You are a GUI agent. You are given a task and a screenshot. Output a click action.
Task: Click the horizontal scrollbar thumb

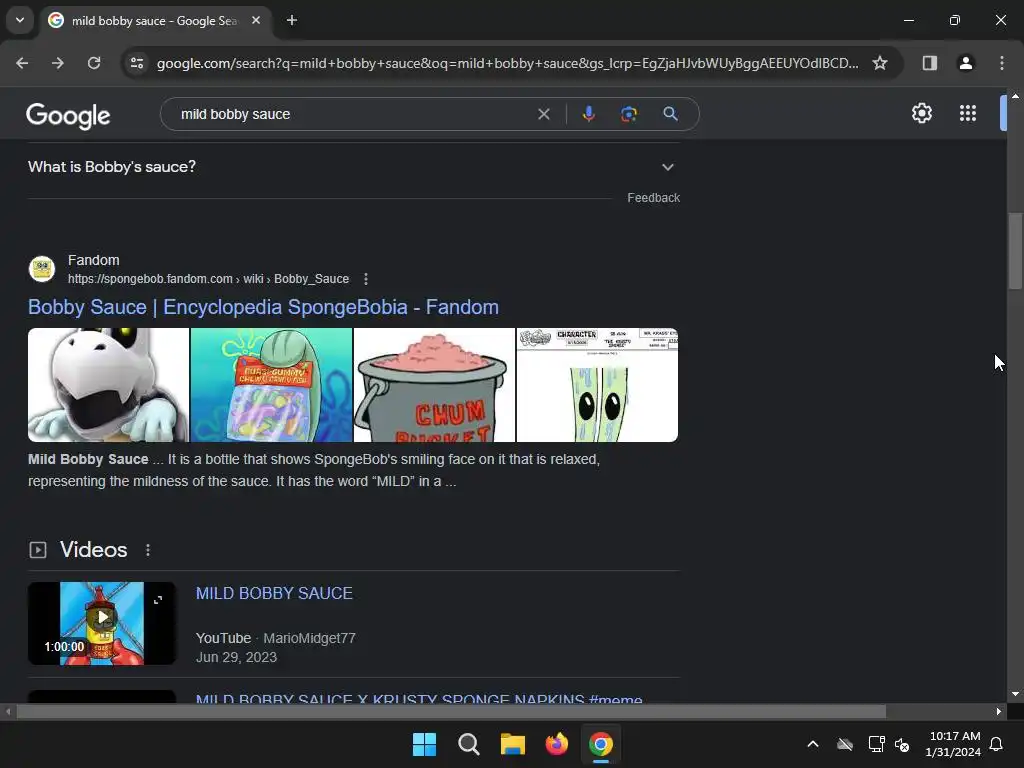[451, 711]
